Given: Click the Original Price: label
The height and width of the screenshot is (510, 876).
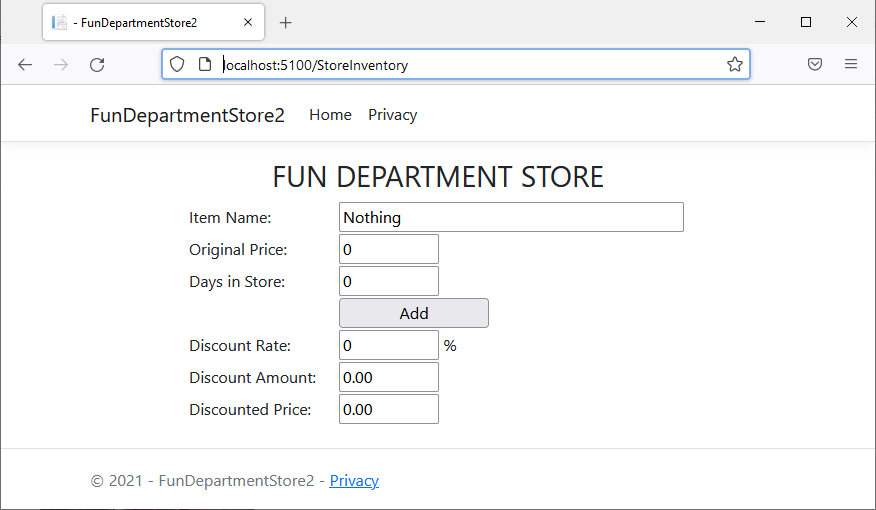Looking at the screenshot, I should (x=238, y=250).
